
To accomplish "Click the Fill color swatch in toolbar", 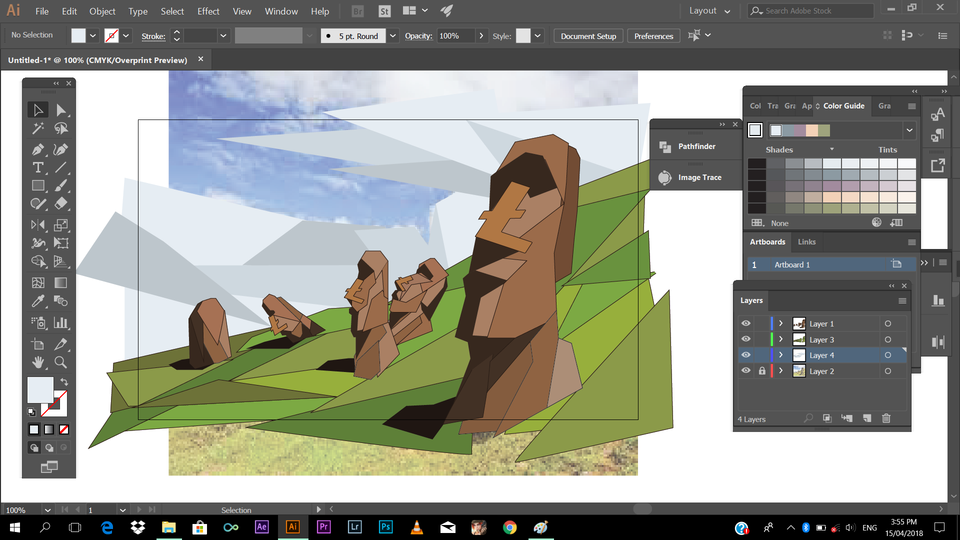I will point(40,388).
